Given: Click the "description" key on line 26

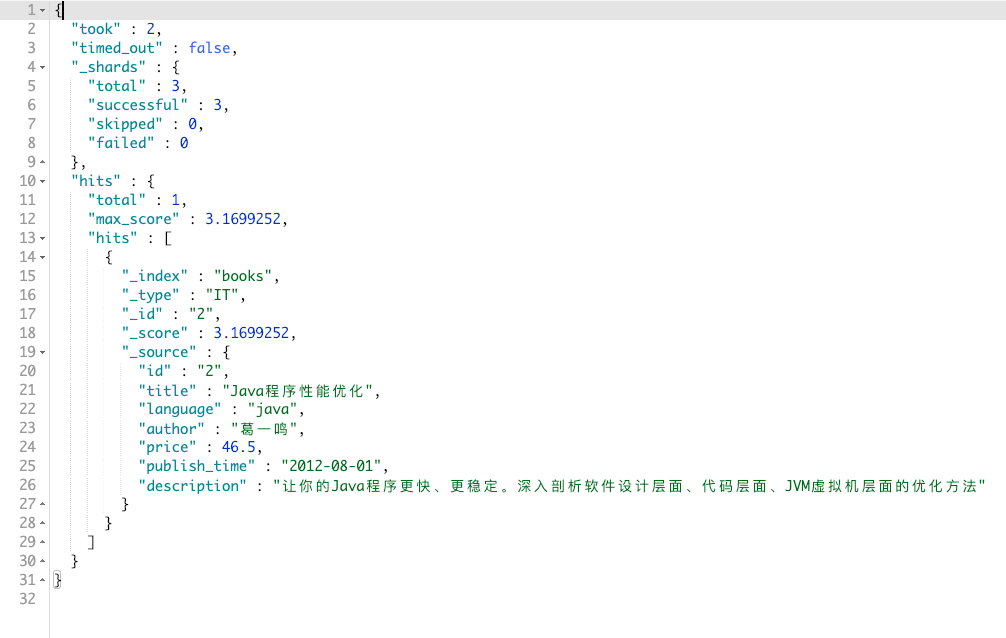Looking at the screenshot, I should pos(192,486).
